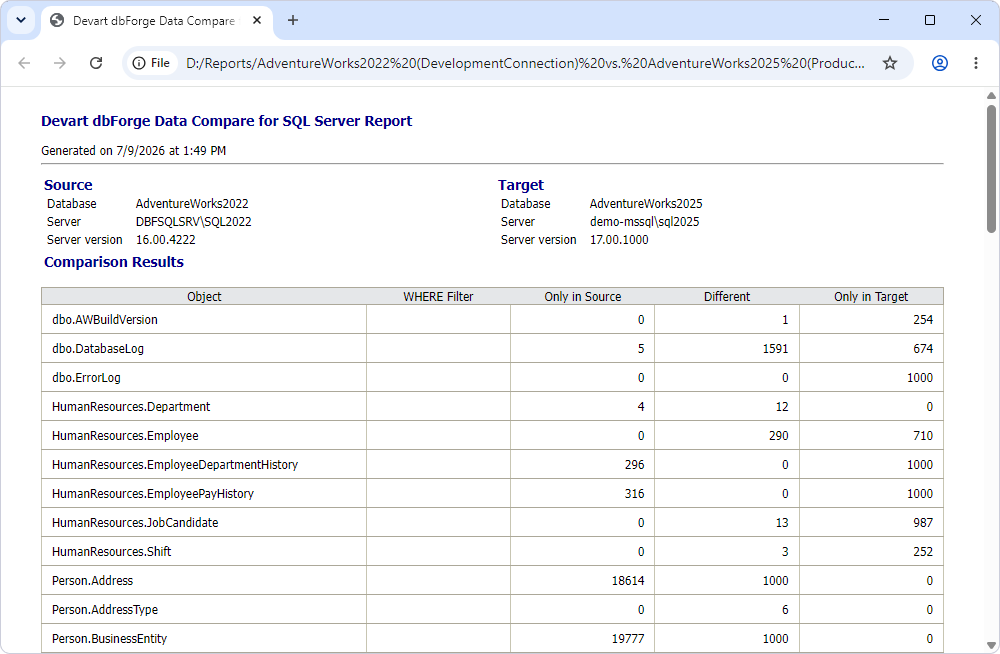Click 6 Different value for Person.AddressType

[785, 610]
